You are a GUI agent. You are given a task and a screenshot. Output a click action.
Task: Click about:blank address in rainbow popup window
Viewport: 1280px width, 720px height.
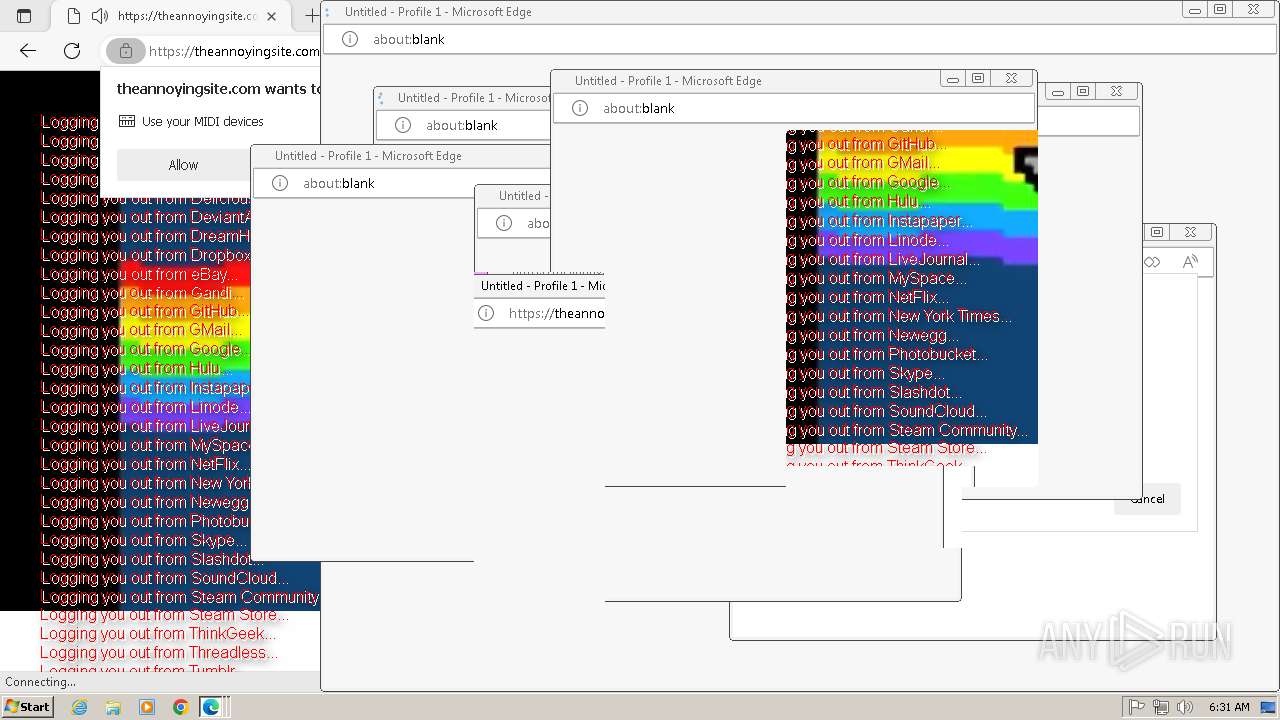639,108
